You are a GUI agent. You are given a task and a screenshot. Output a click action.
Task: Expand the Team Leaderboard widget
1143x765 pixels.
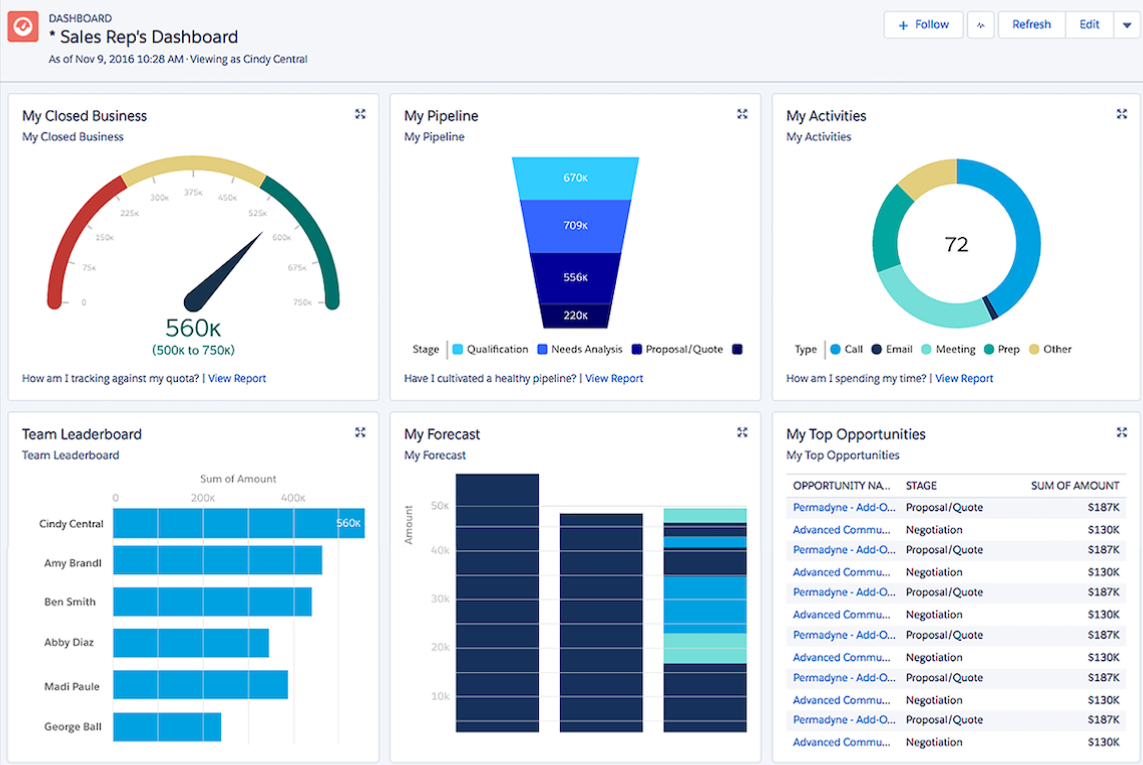pos(360,432)
